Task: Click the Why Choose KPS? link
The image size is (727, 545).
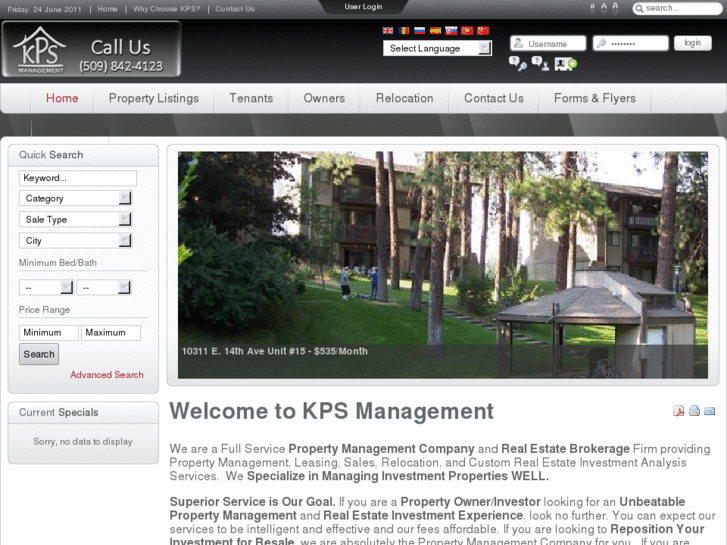Action: pyautogui.click(x=166, y=9)
